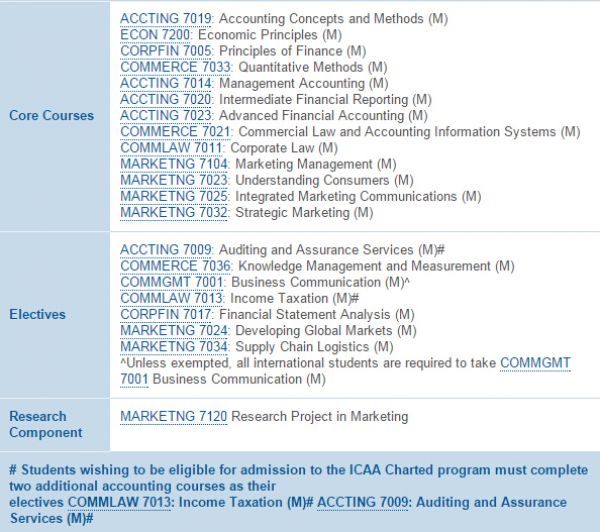Click the COMMERCE 7036 Knowledge Management link
The height and width of the screenshot is (532, 600).
click(176, 266)
